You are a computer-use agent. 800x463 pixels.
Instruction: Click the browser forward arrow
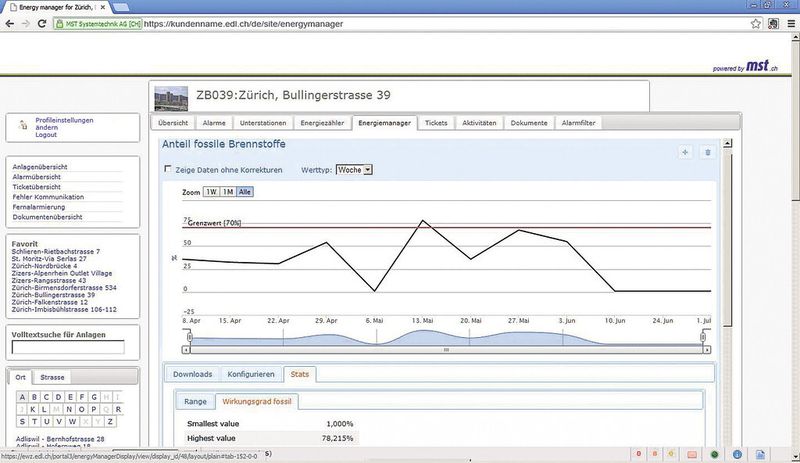26,23
